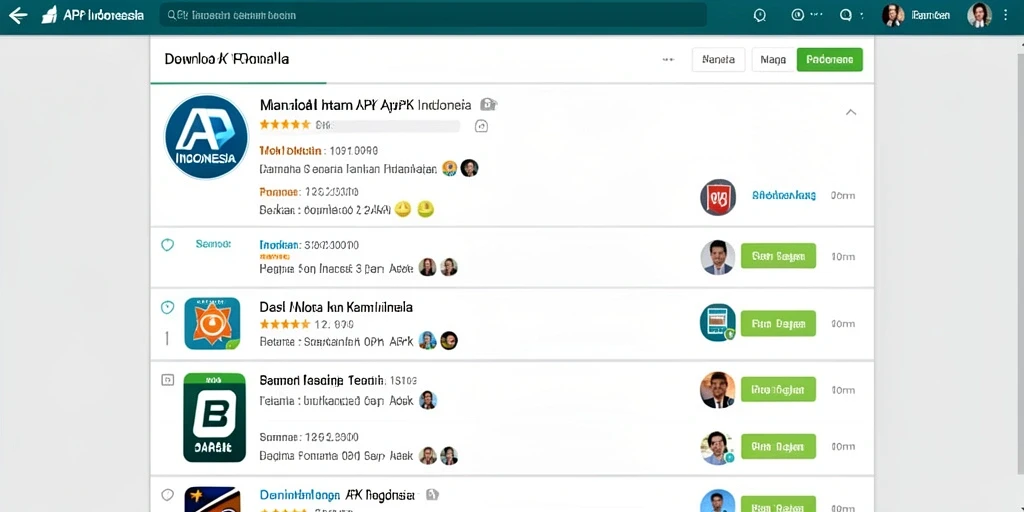Screen dimensions: 1024x512
Task: Open the orange sun app icon
Action: (212, 323)
